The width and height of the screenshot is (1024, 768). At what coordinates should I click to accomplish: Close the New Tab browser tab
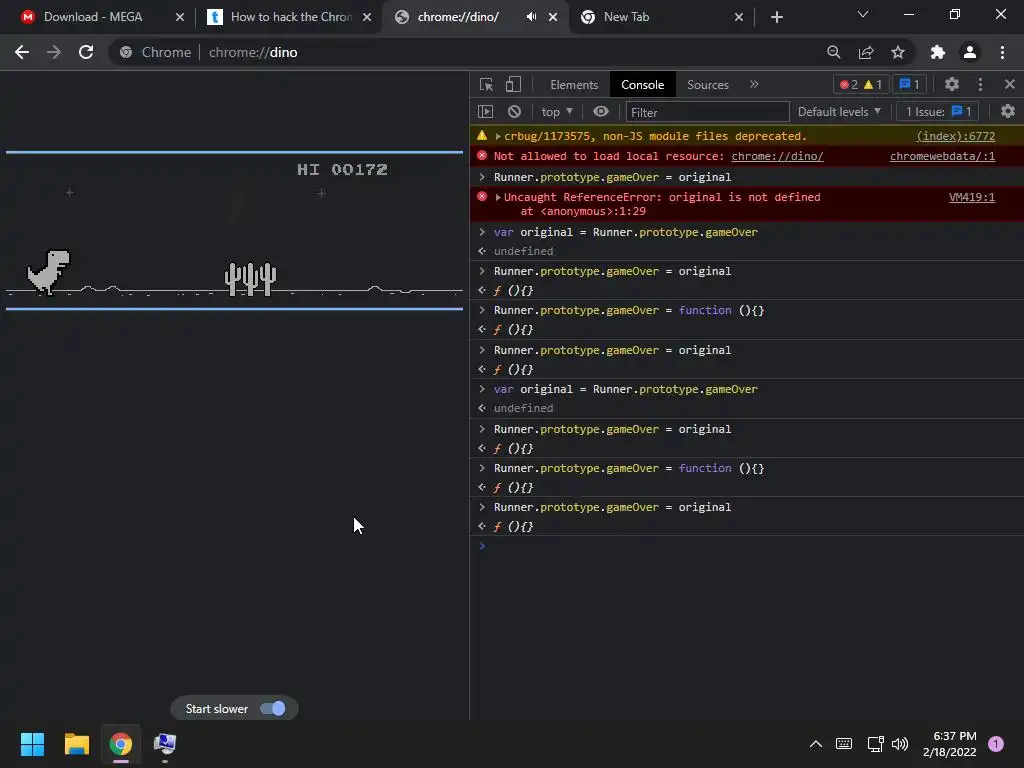coord(739,17)
